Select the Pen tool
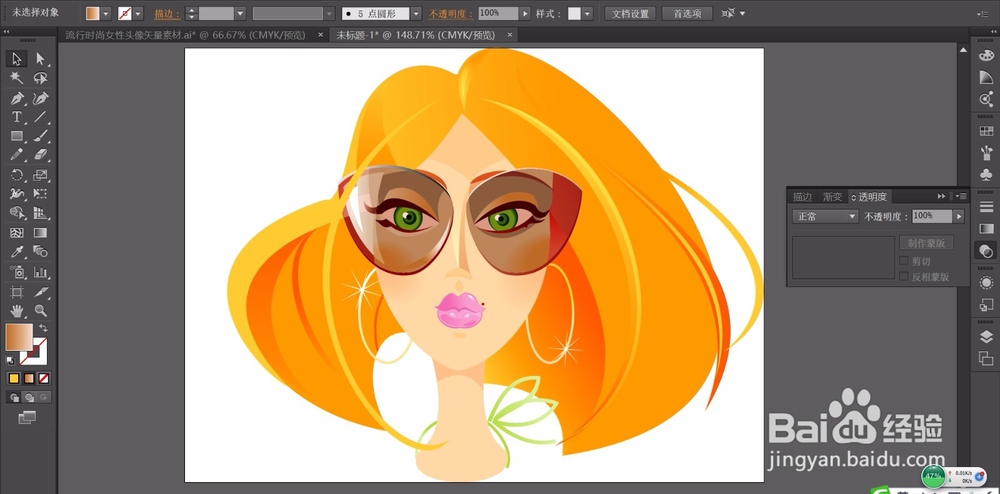The height and width of the screenshot is (494, 1000). tap(17, 98)
